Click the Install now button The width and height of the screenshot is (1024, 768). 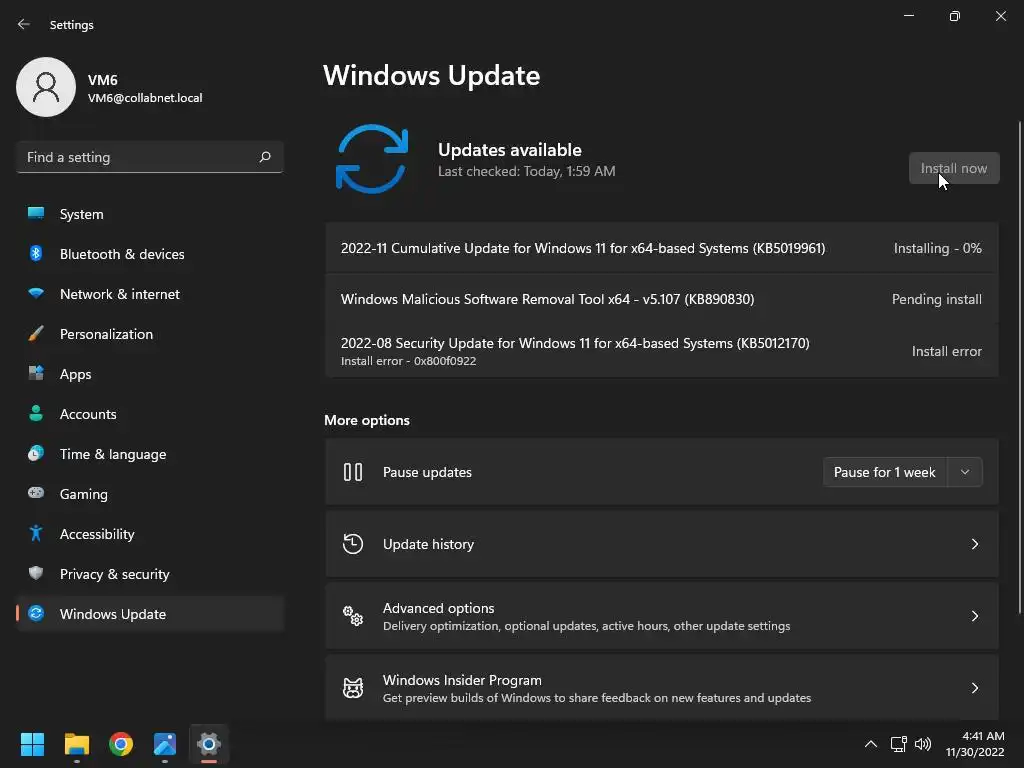pos(954,168)
